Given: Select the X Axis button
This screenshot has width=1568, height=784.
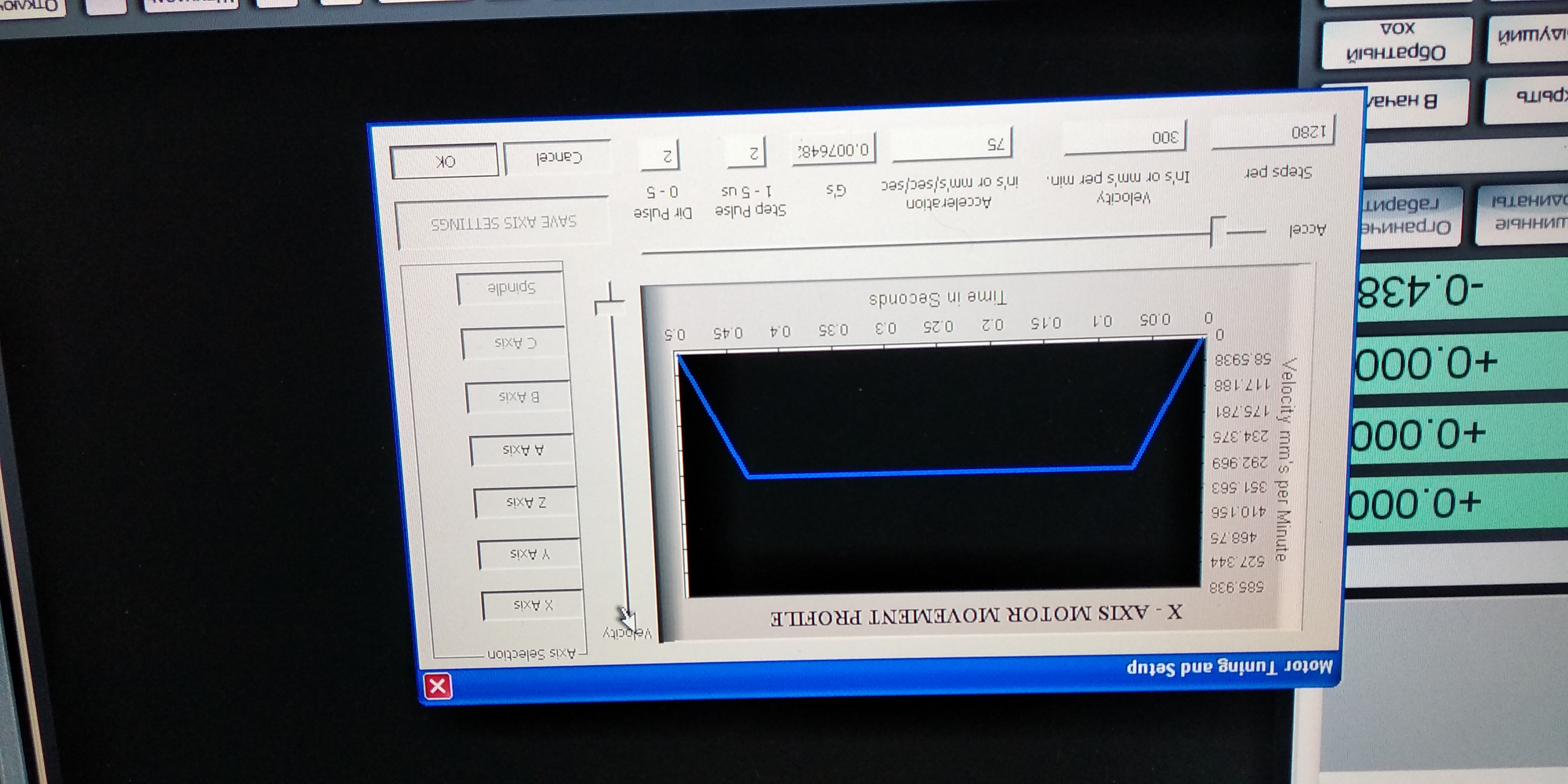Looking at the screenshot, I should tap(532, 605).
